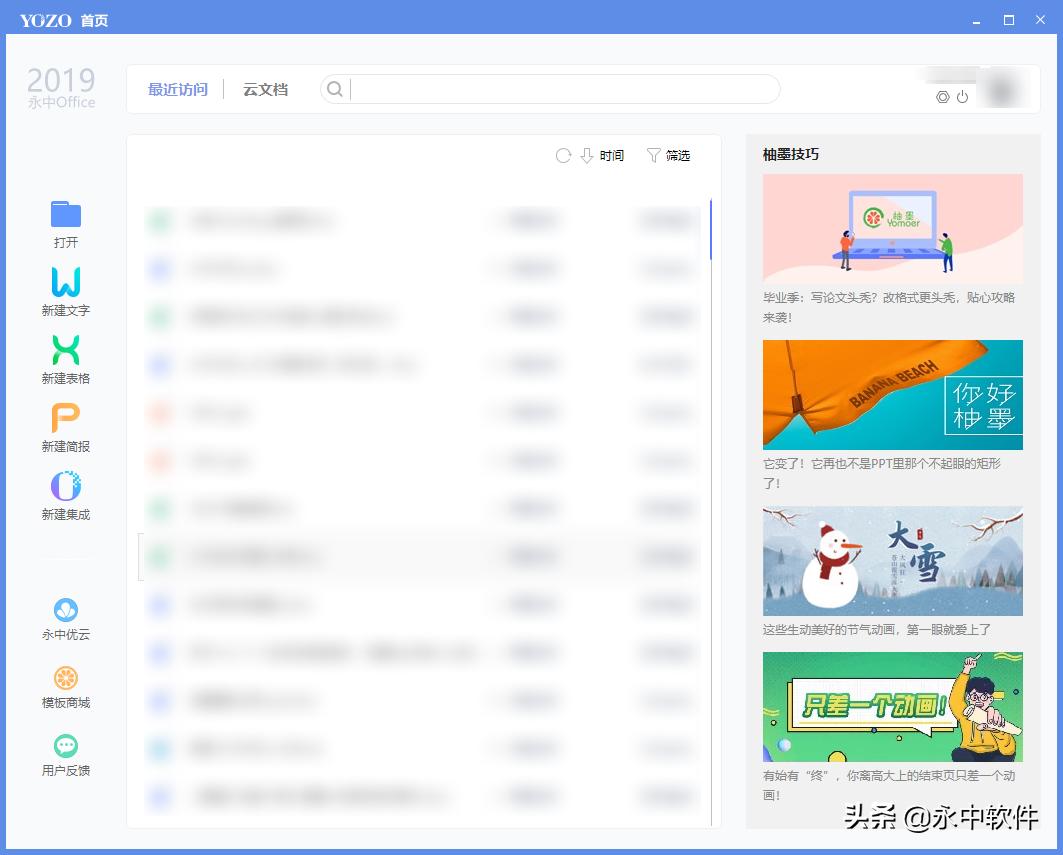Click the 柚墨技巧 panel heading
The height and width of the screenshot is (855, 1063).
point(790,155)
